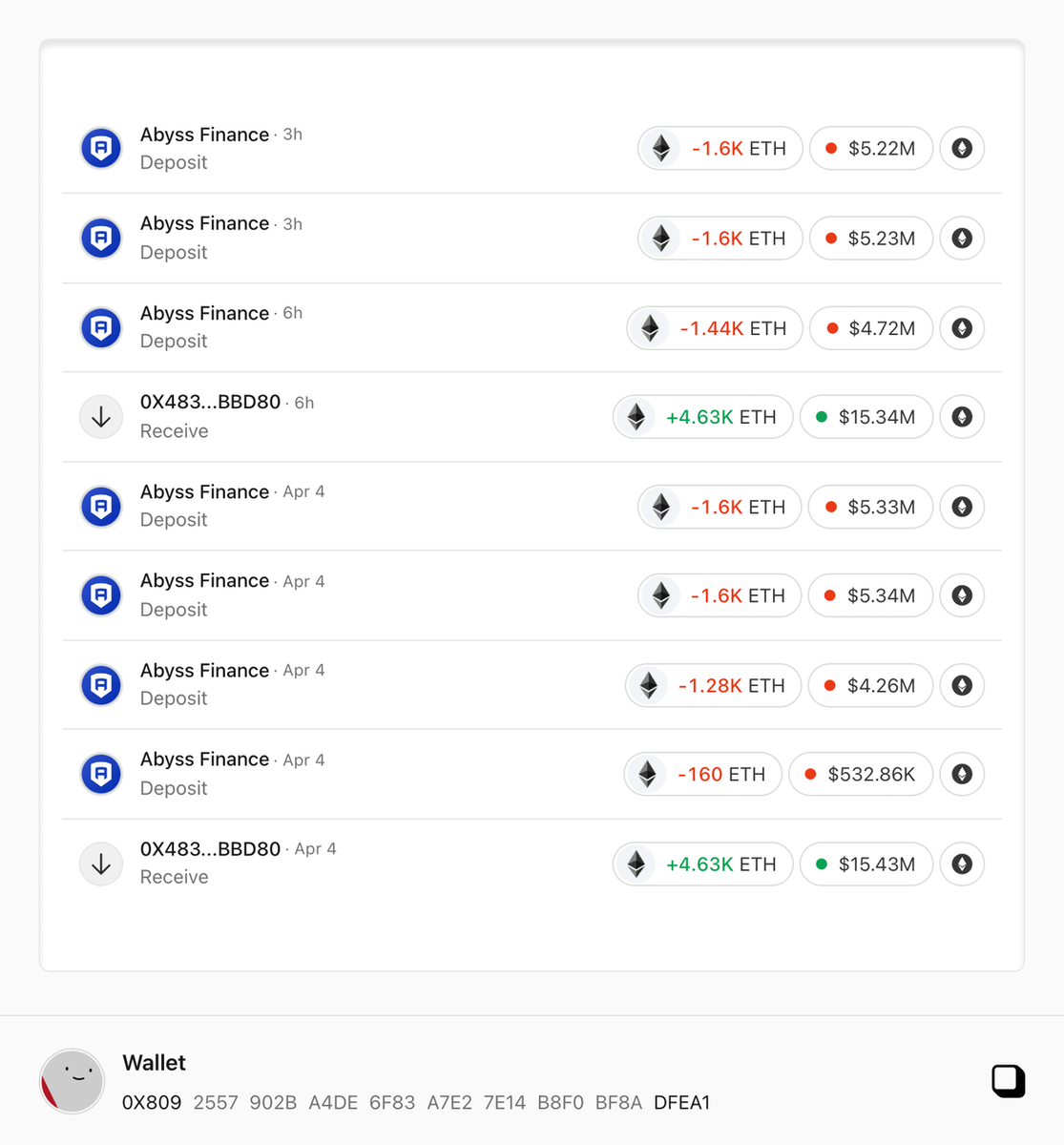The height and width of the screenshot is (1145, 1064).
Task: Click the Abyss Finance logo on the first deposit
Action: [101, 148]
